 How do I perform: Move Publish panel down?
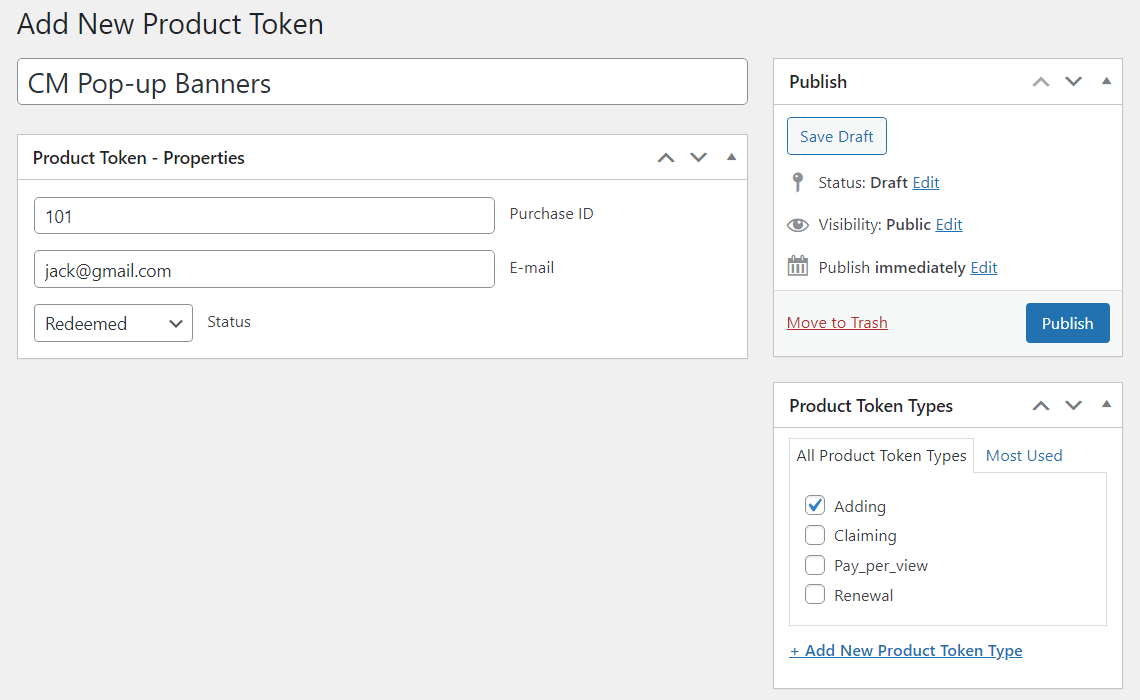tap(1073, 81)
